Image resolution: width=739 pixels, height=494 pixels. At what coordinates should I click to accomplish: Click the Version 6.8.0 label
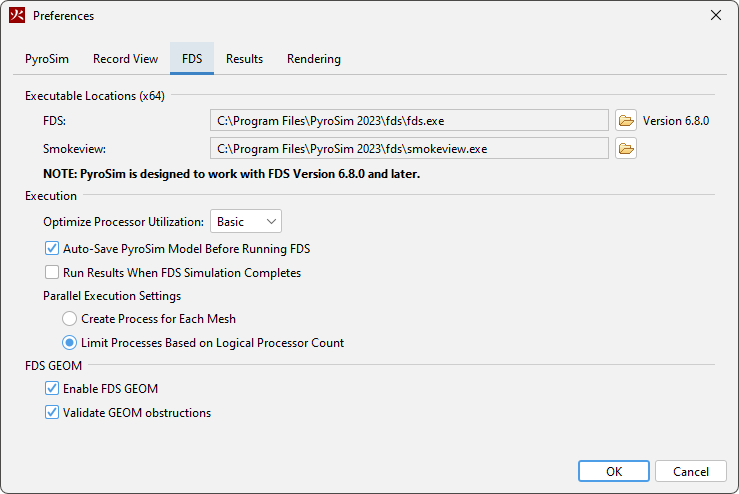tap(676, 121)
